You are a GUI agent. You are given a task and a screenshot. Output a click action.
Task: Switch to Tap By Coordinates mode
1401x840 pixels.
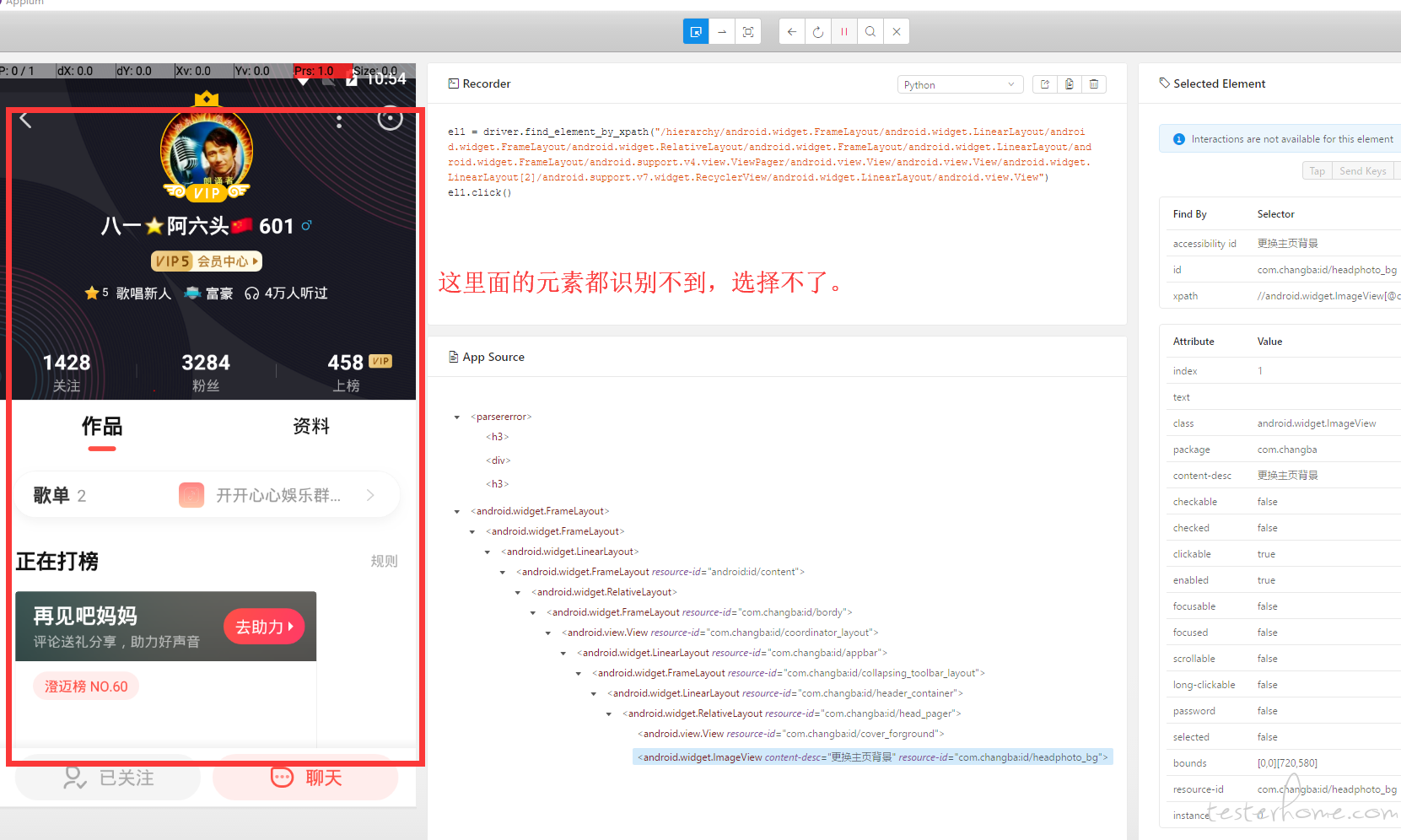(x=748, y=32)
